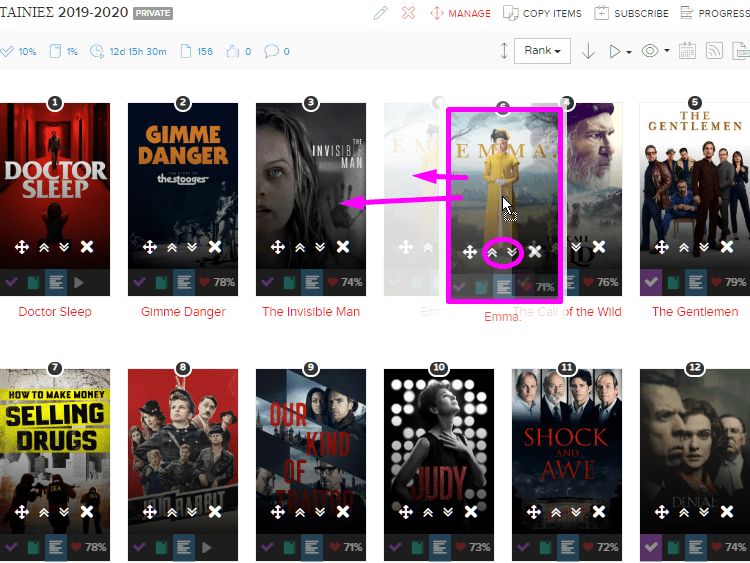Remove Gimme Danger from list
Screen dimensions: 750x563
(x=215, y=247)
